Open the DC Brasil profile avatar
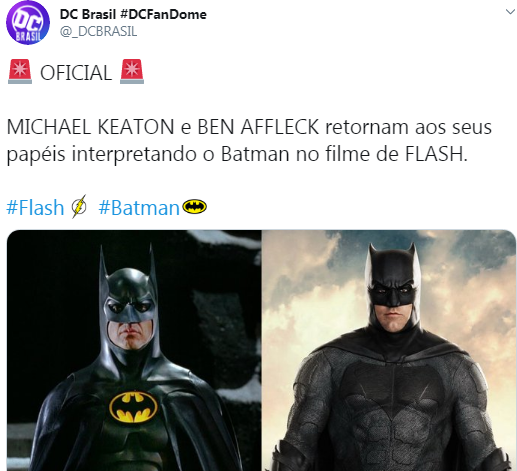Screen dimensions: 517x471 pos(28,23)
